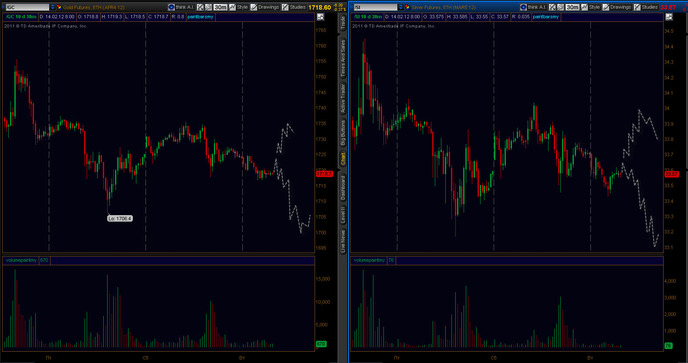Expand silver symbol dropdown arrow

click(x=401, y=7)
